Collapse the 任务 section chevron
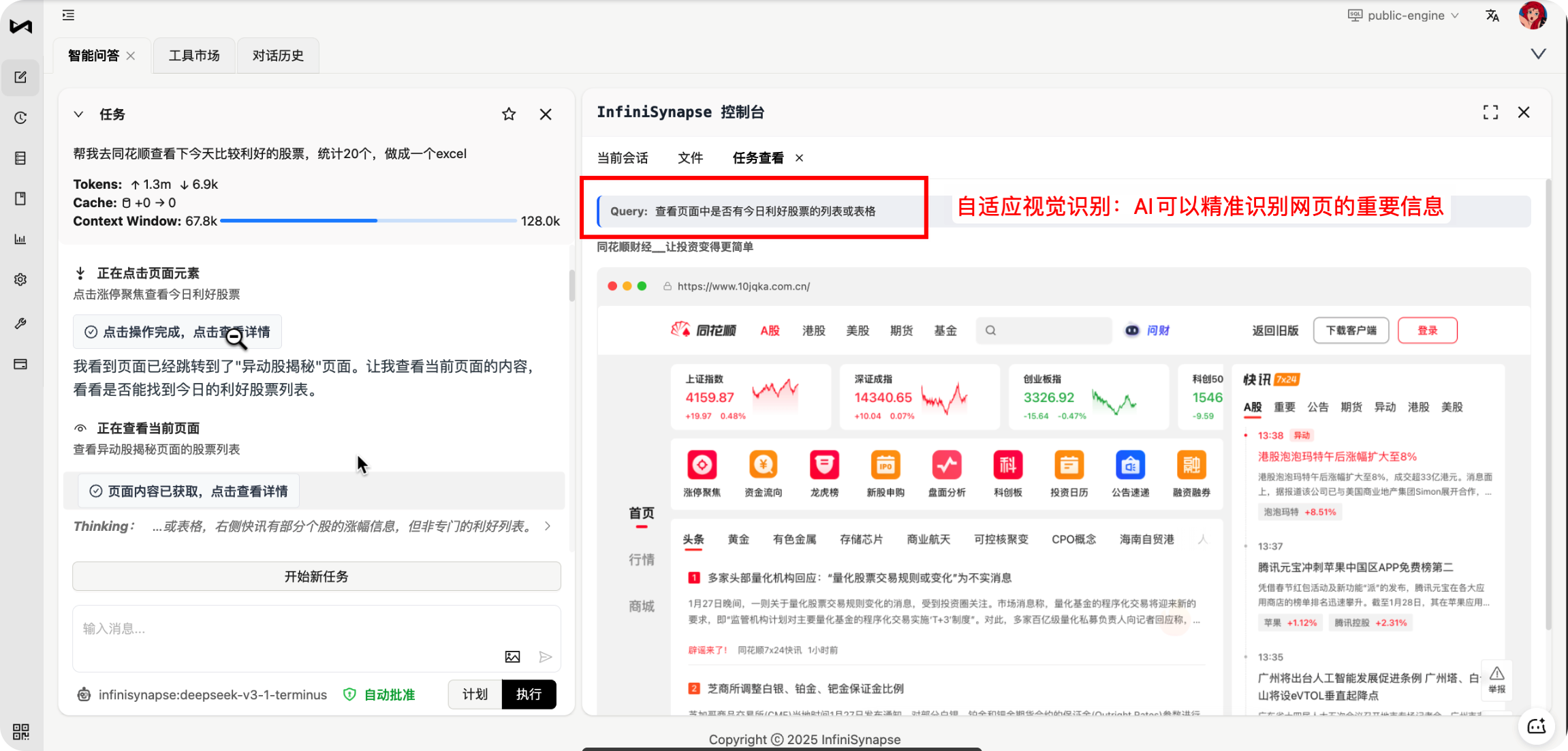 tap(79, 114)
